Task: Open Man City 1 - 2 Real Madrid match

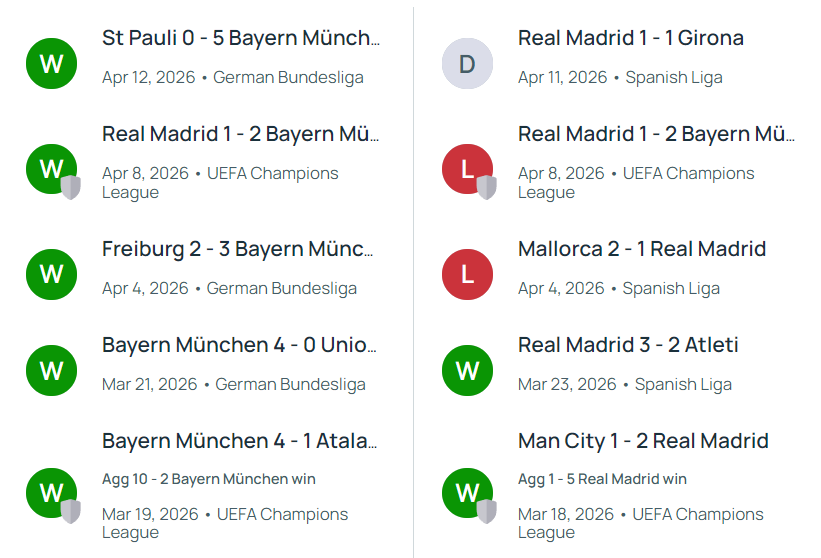Action: tap(643, 441)
